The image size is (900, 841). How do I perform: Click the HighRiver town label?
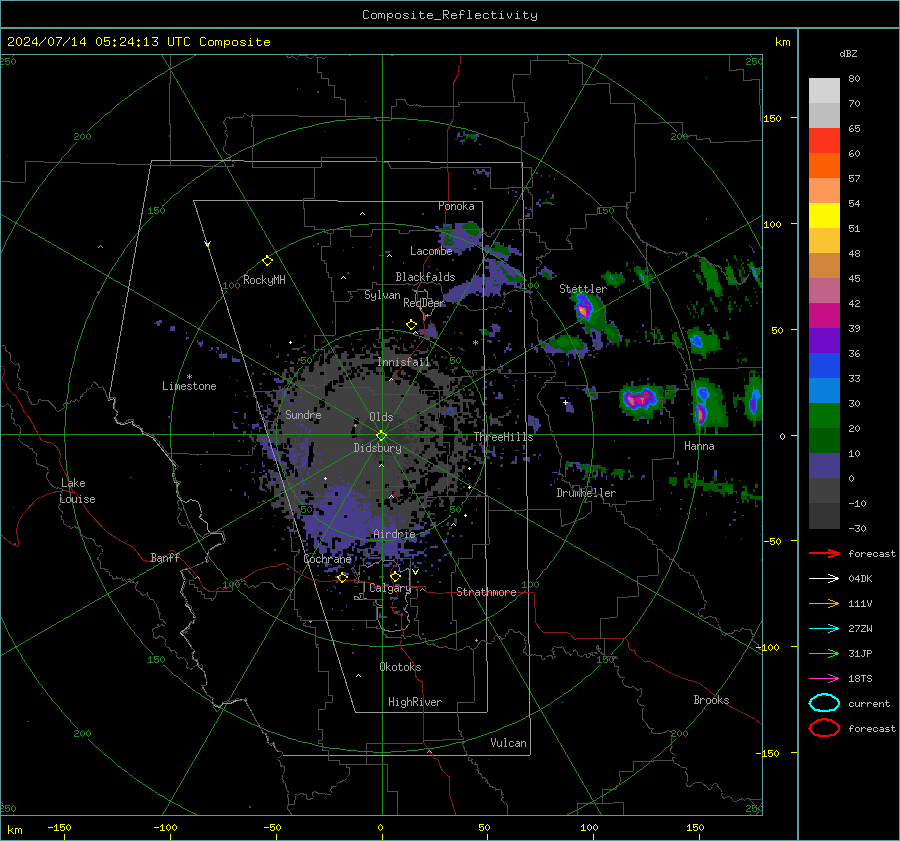tap(415, 702)
